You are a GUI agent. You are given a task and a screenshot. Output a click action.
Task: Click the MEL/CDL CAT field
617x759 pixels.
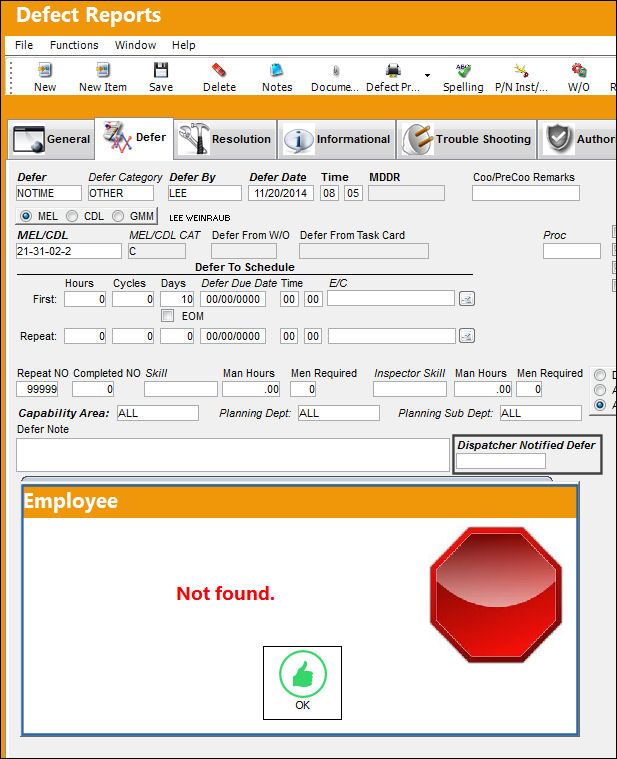[x=157, y=251]
